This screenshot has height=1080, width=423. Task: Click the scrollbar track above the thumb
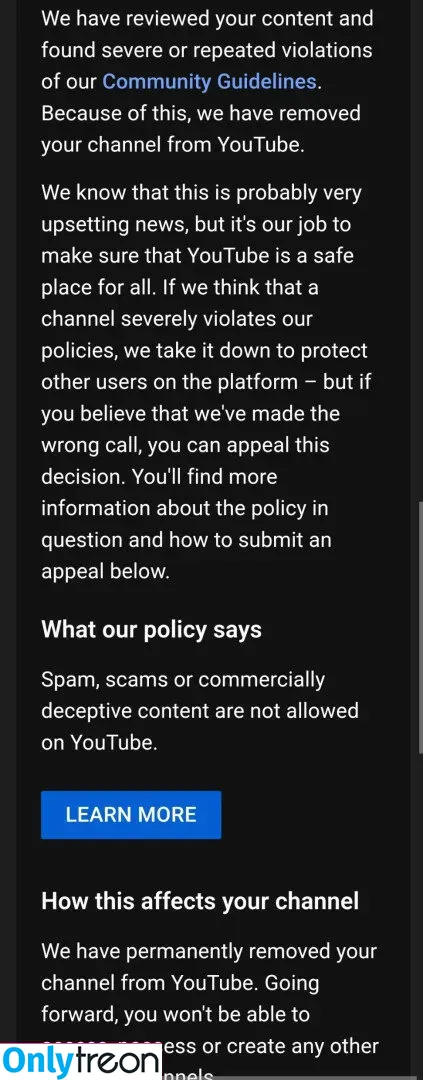[x=420, y=248]
